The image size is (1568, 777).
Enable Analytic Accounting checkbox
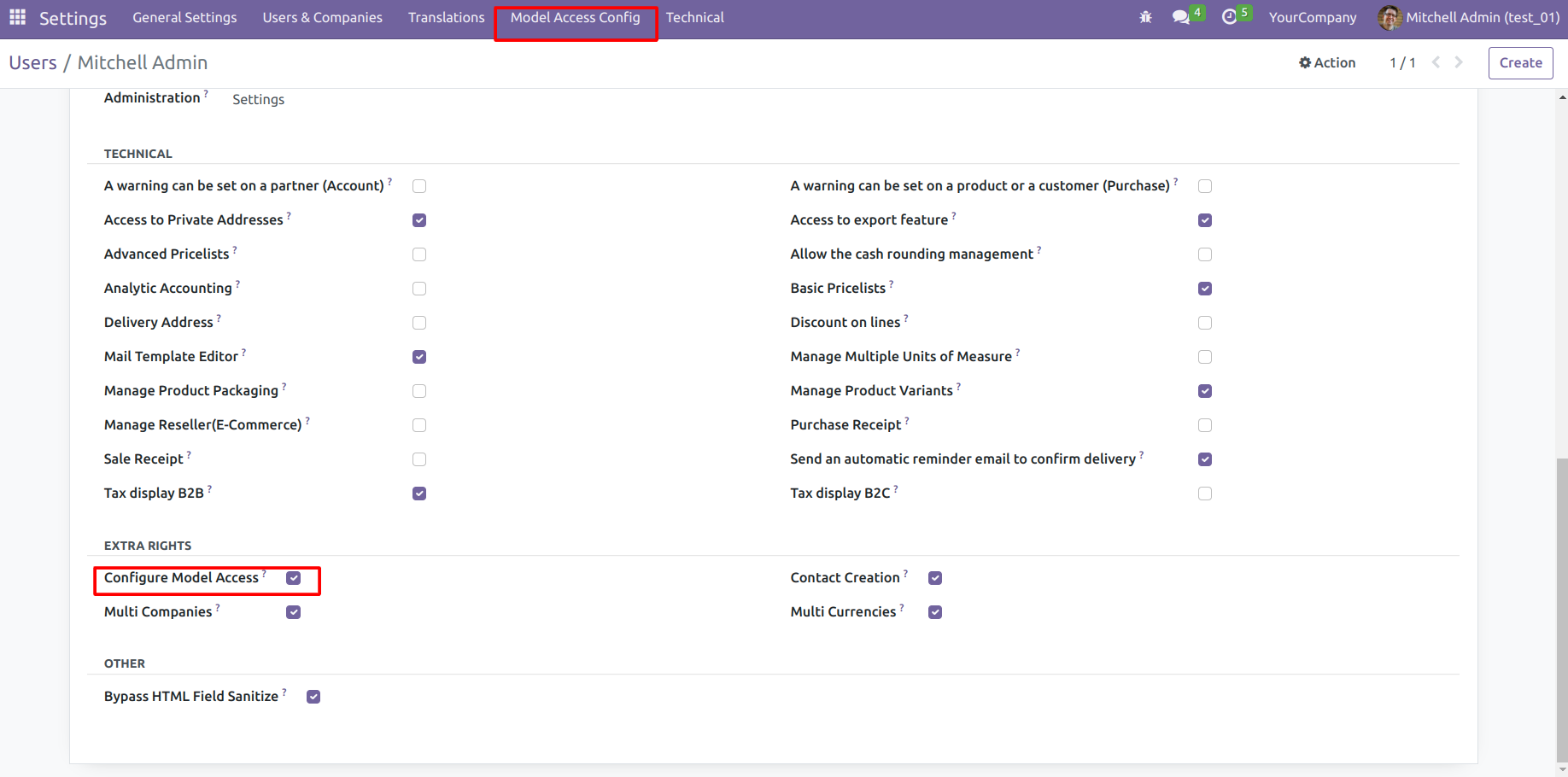419,289
